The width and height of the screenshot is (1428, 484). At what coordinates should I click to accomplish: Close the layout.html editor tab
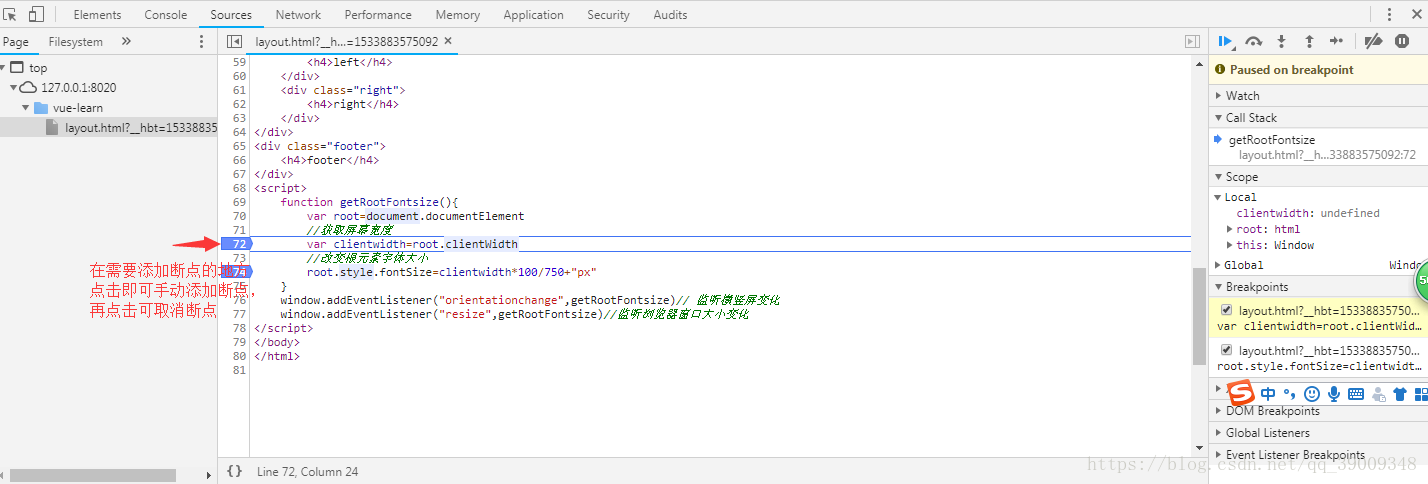449,41
